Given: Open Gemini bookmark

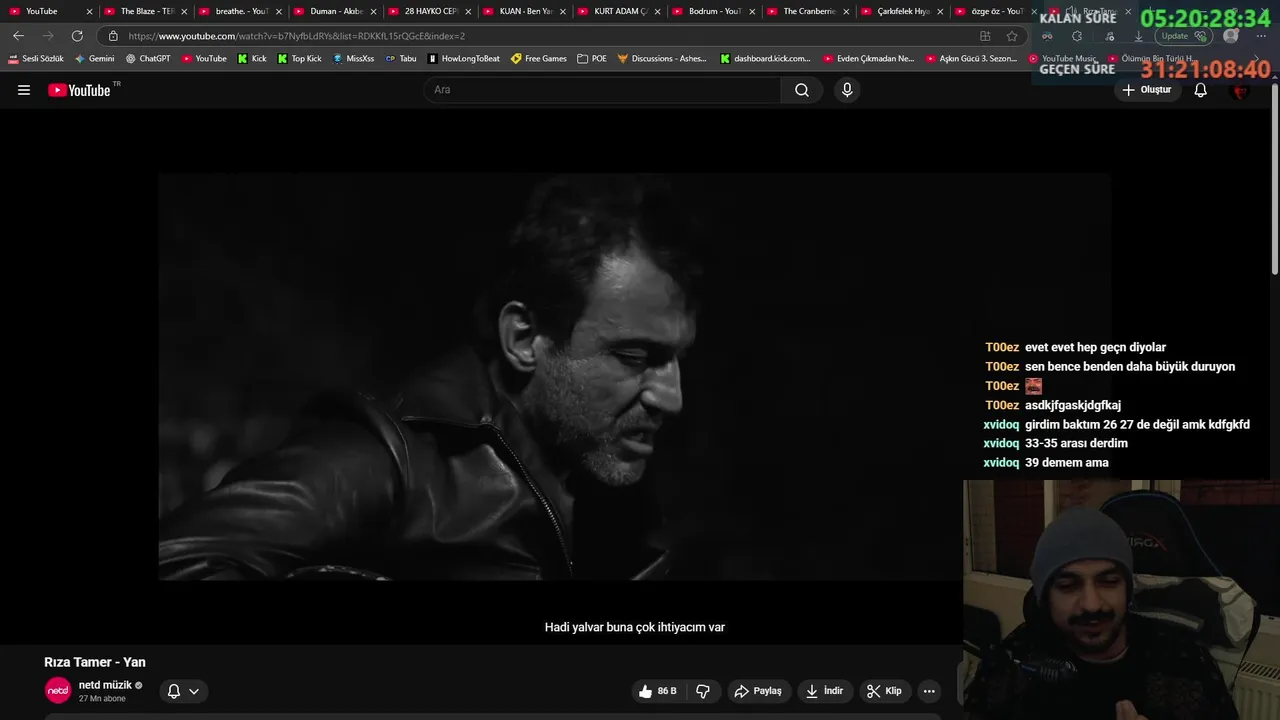Looking at the screenshot, I should pyautogui.click(x=95, y=59).
